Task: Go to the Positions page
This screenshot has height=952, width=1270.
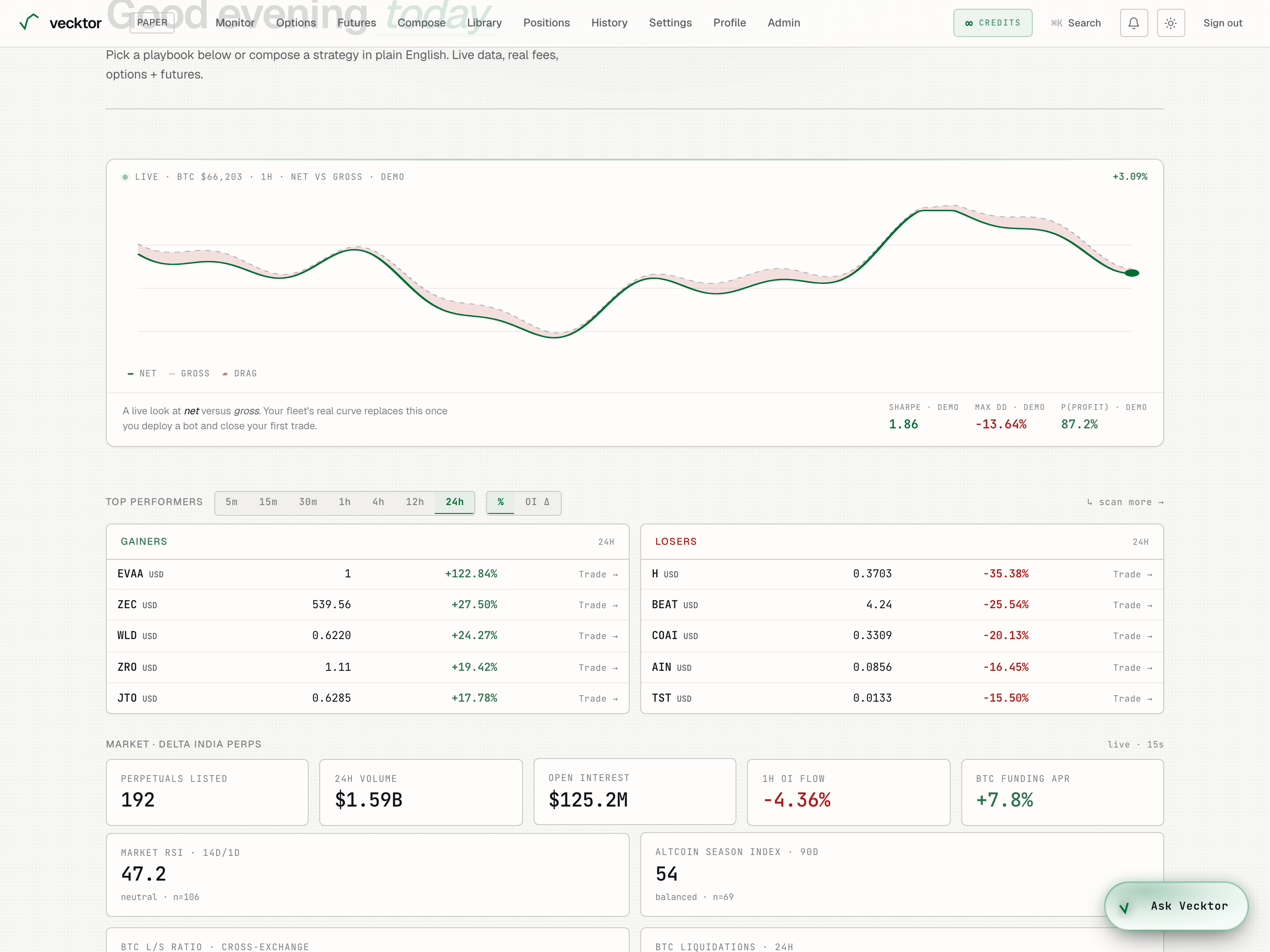Action: click(546, 22)
